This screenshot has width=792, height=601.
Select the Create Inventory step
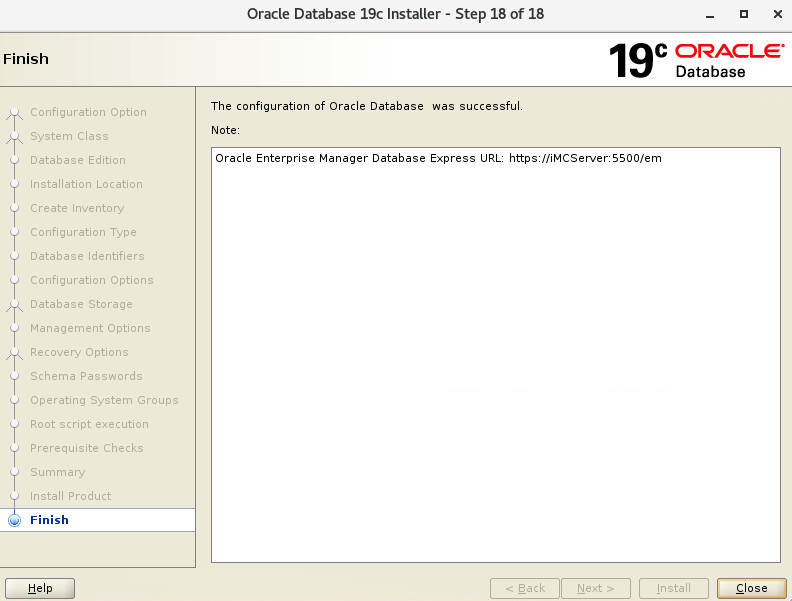coord(77,208)
